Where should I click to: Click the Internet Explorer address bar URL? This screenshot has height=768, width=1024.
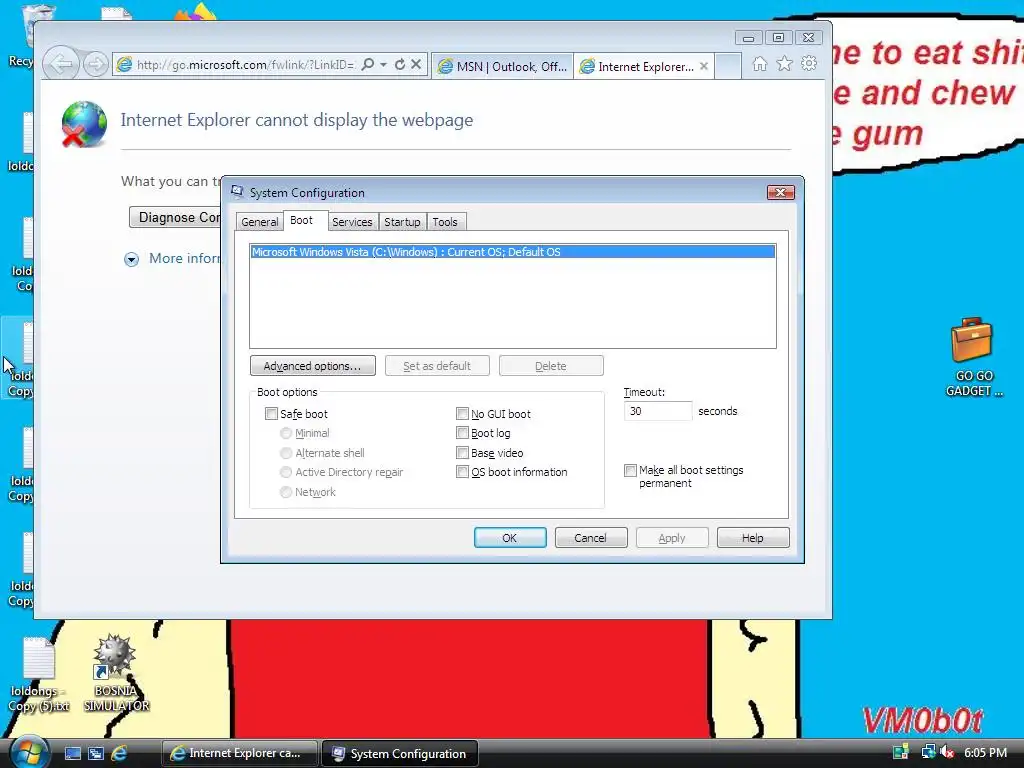245,65
